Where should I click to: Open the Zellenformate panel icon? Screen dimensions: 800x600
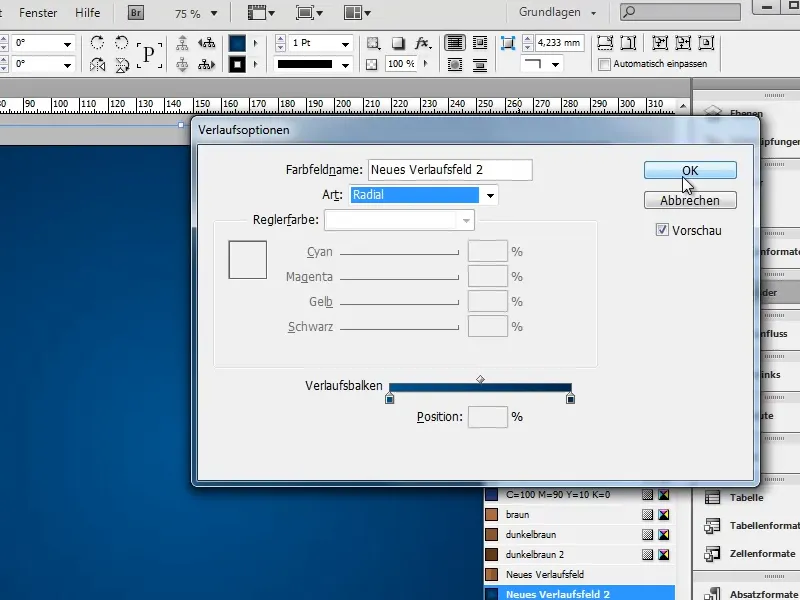(x=712, y=554)
